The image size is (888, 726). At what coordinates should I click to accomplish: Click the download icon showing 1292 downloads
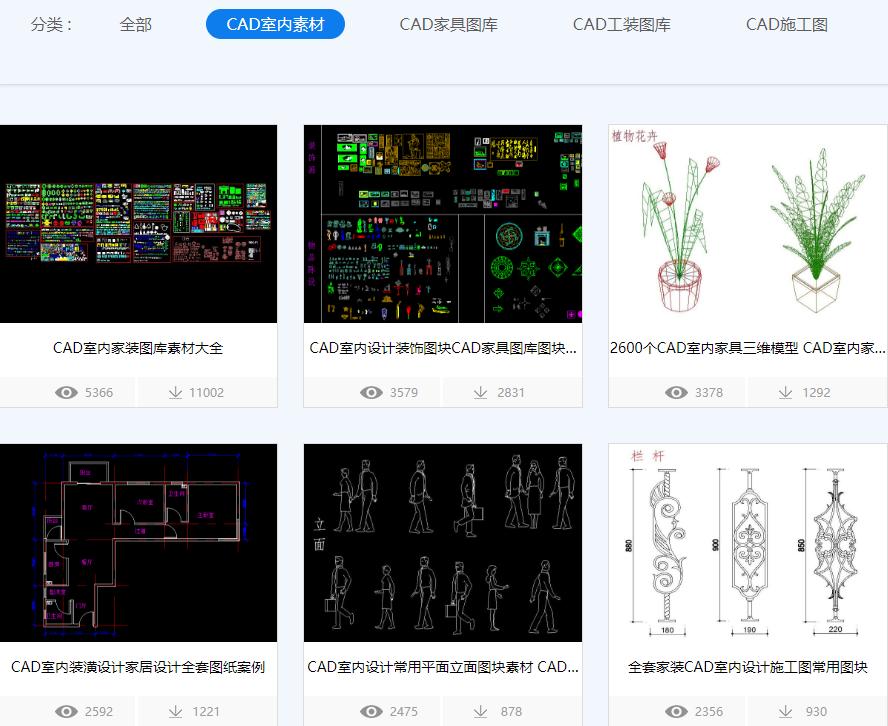point(786,392)
